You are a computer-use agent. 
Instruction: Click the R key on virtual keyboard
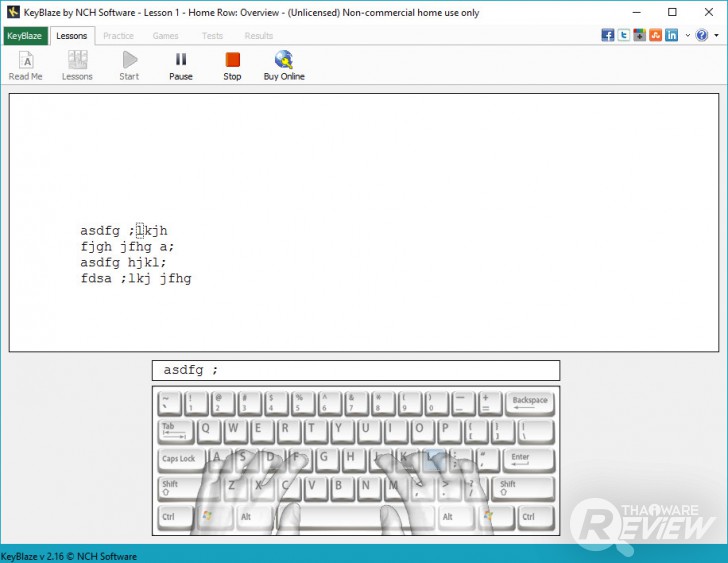287,431
